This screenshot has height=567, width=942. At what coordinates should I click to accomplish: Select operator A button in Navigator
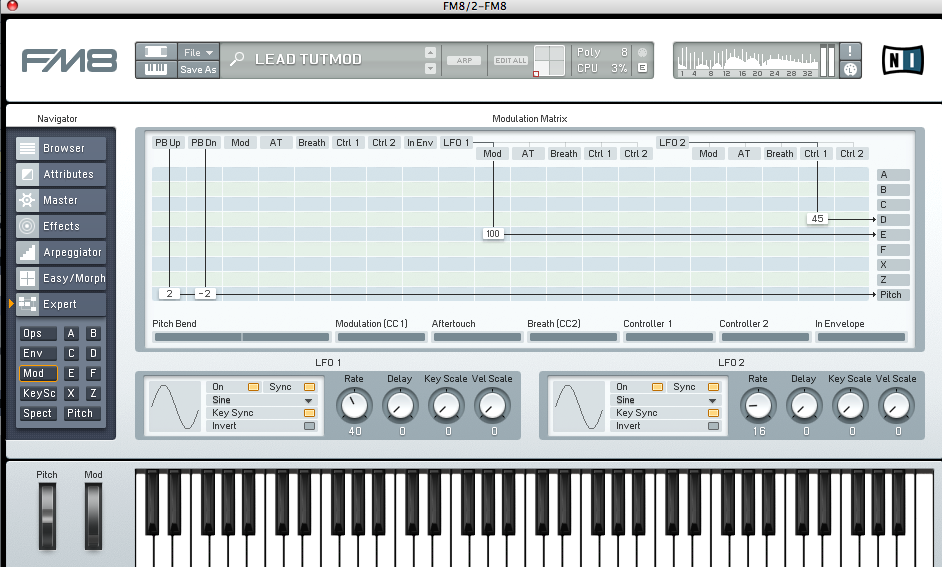tap(71, 333)
